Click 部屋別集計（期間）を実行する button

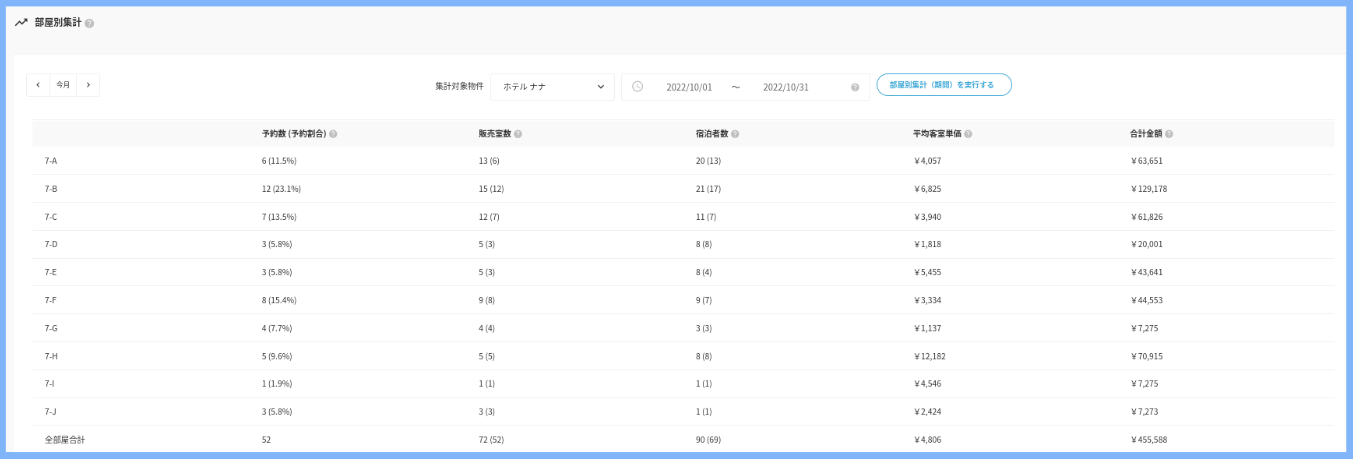coord(943,85)
